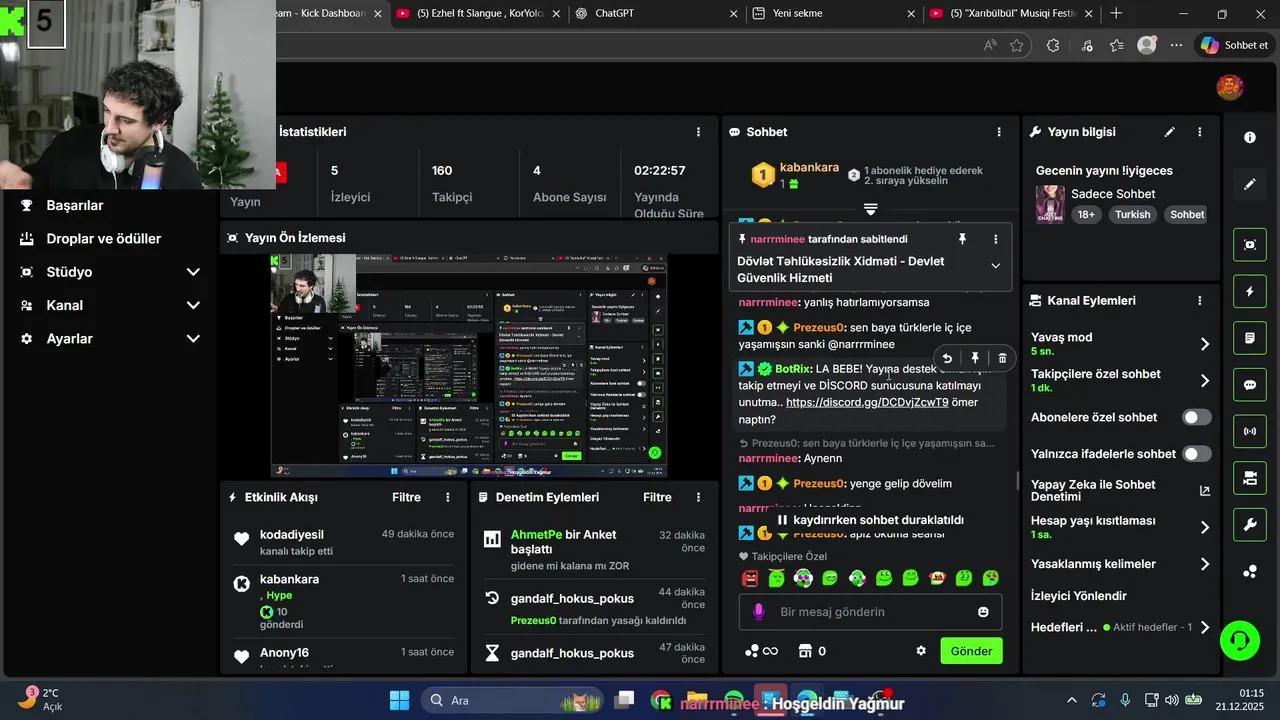The width and height of the screenshot is (1280, 720).
Task: Open the green headset support button
Action: (x=1240, y=640)
